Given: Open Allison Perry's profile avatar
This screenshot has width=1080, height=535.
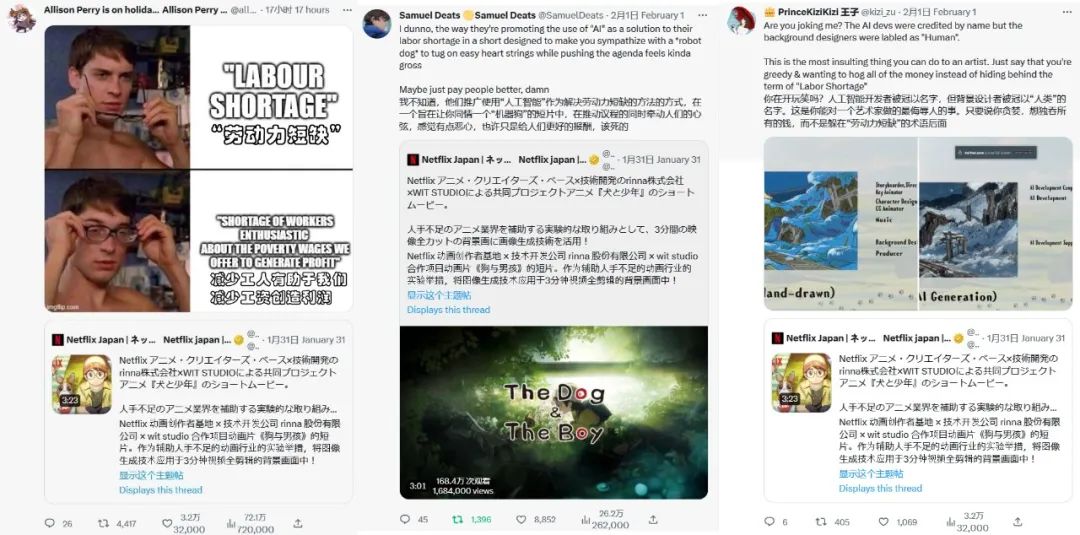Looking at the screenshot, I should pyautogui.click(x=22, y=18).
